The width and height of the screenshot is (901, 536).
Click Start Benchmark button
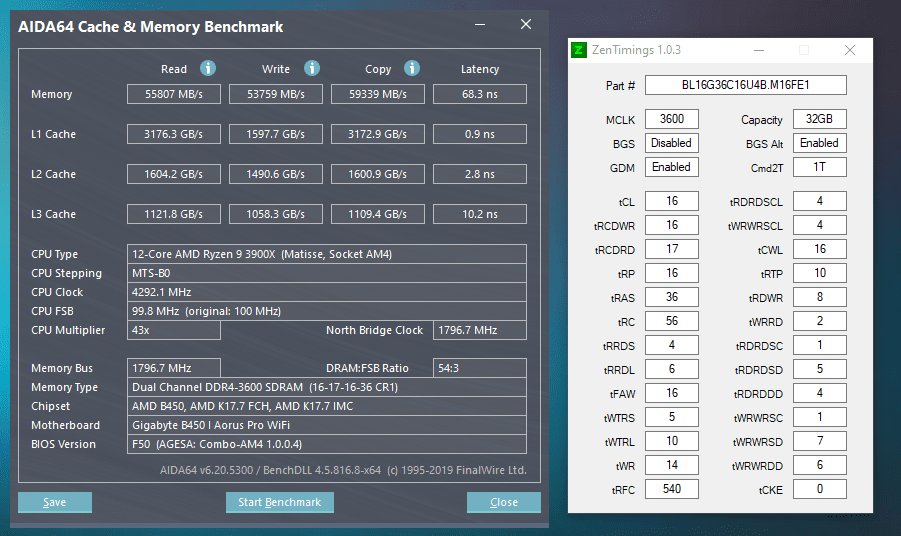click(x=280, y=502)
